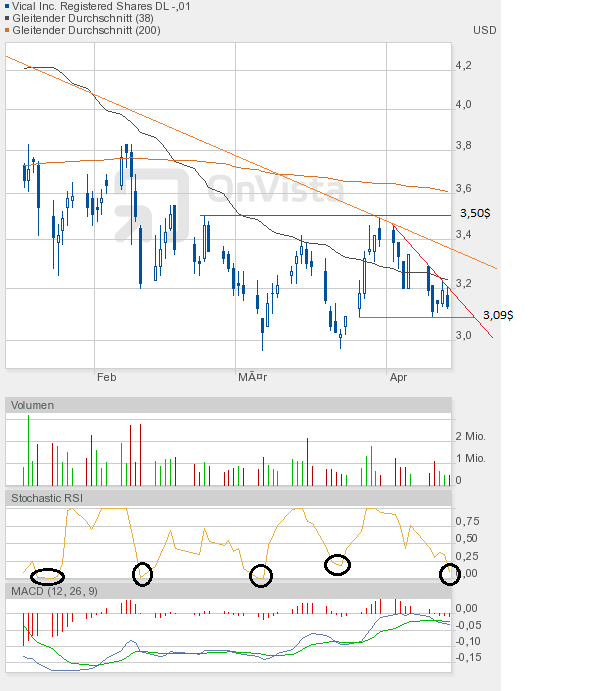Click the 3,0 price axis value
Image resolution: width=595 pixels, height=691 pixels.
coord(463,335)
